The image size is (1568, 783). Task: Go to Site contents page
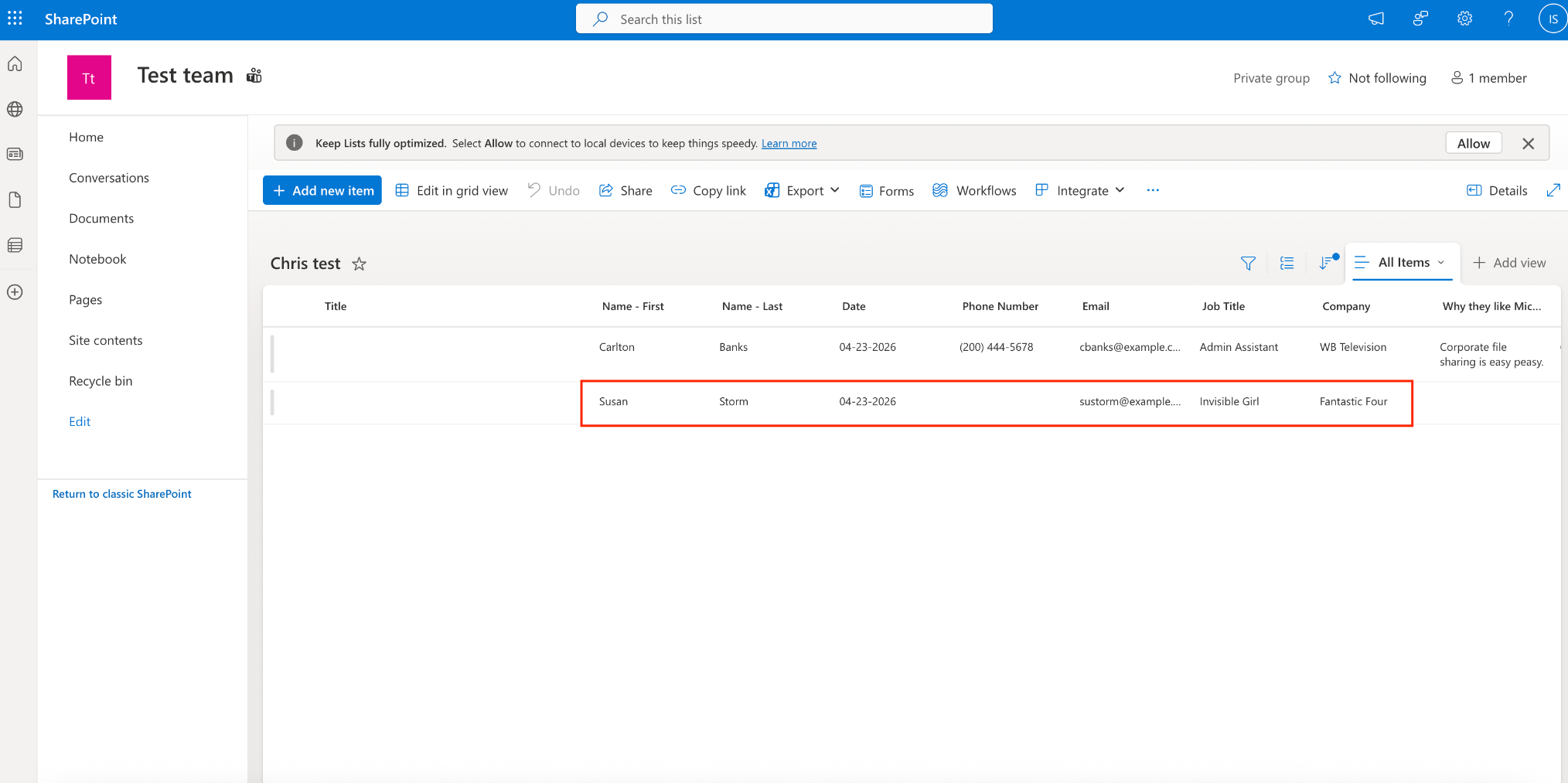105,340
